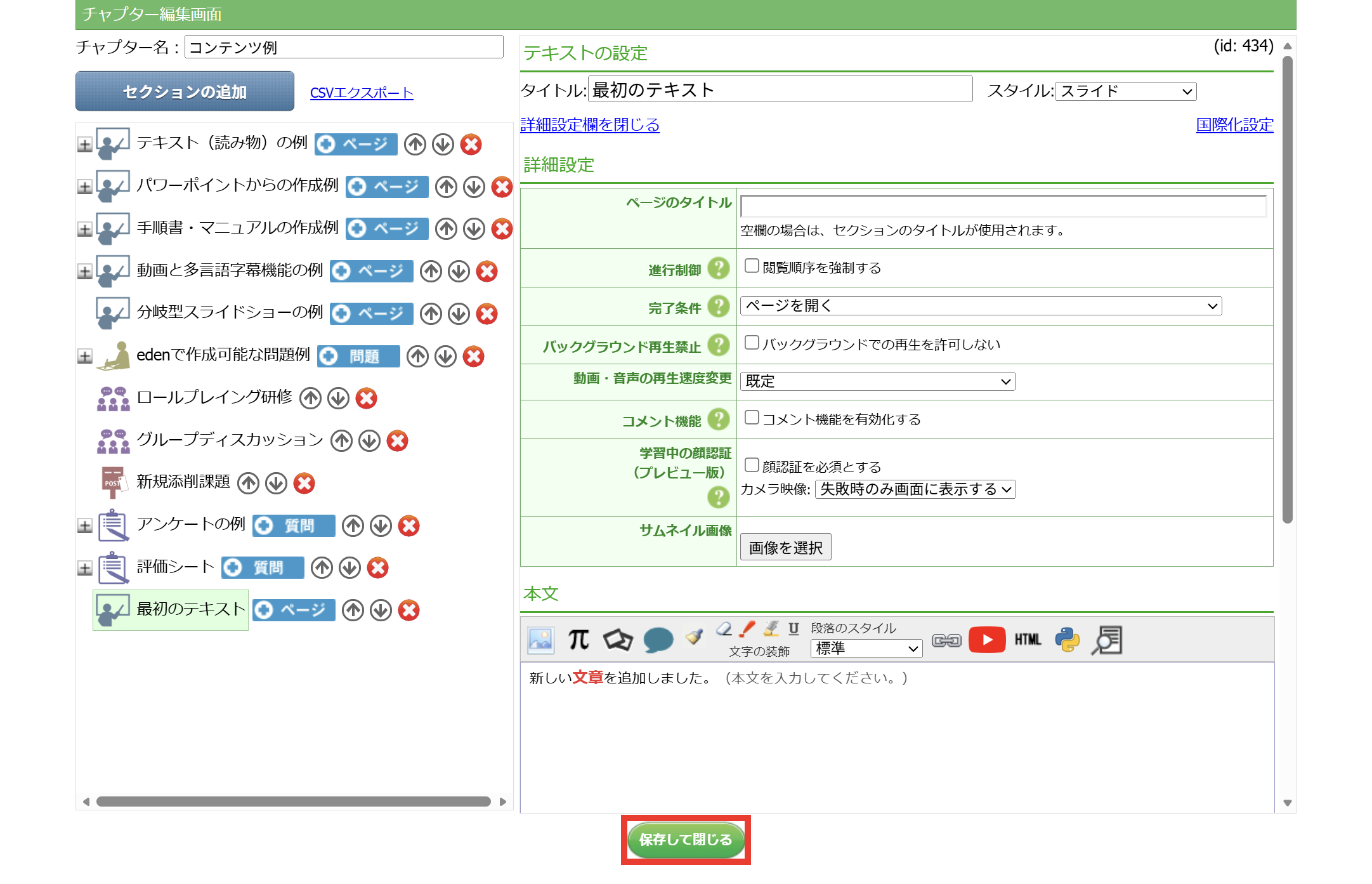Show help for コメント機能
The width and height of the screenshot is (1372, 884).
tap(718, 419)
